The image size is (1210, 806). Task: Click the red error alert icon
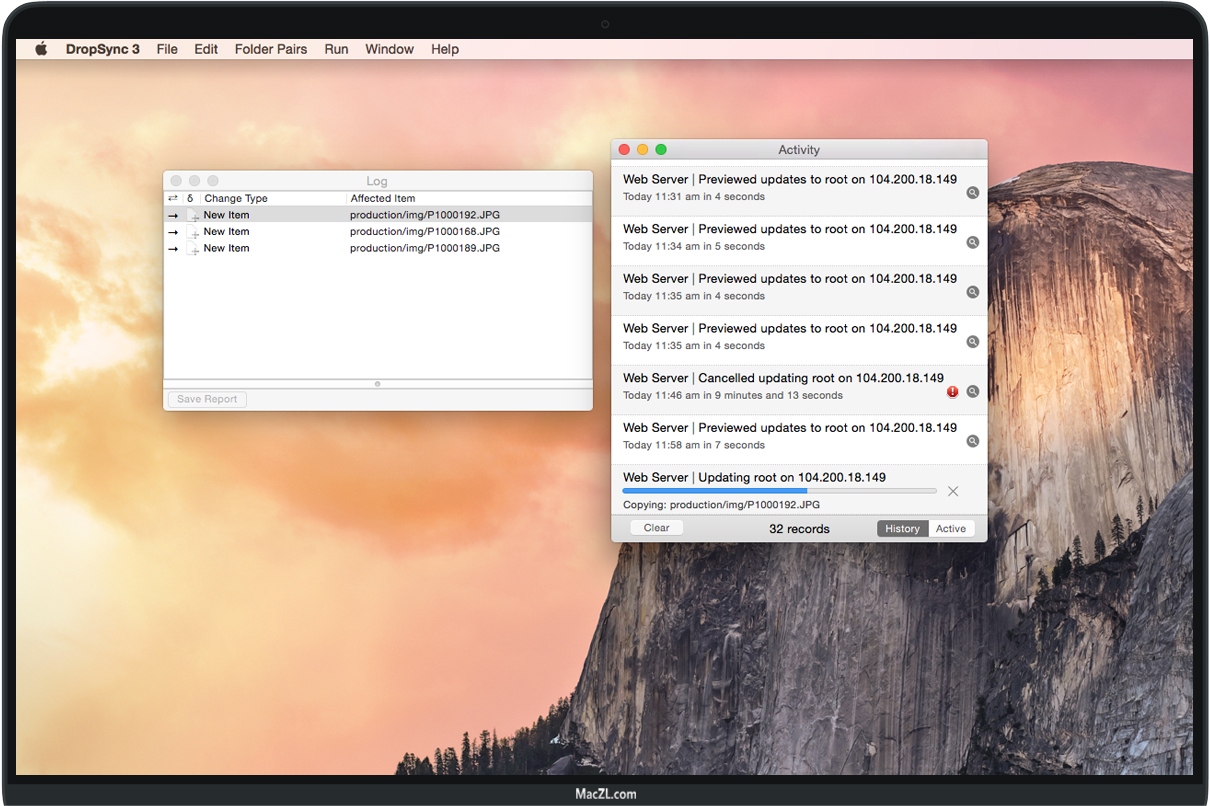point(953,392)
